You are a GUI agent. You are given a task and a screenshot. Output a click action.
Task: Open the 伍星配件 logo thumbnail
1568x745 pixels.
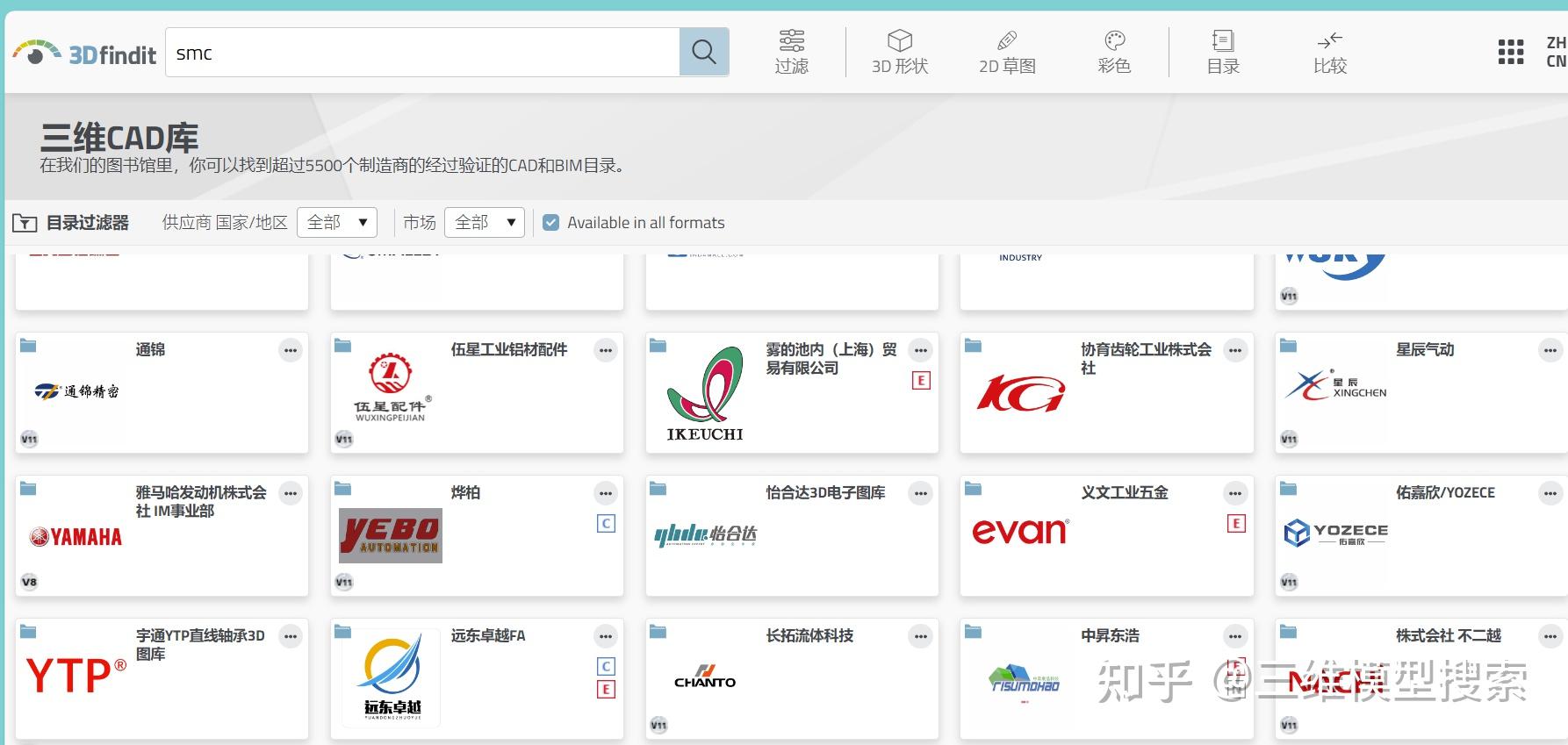click(391, 387)
